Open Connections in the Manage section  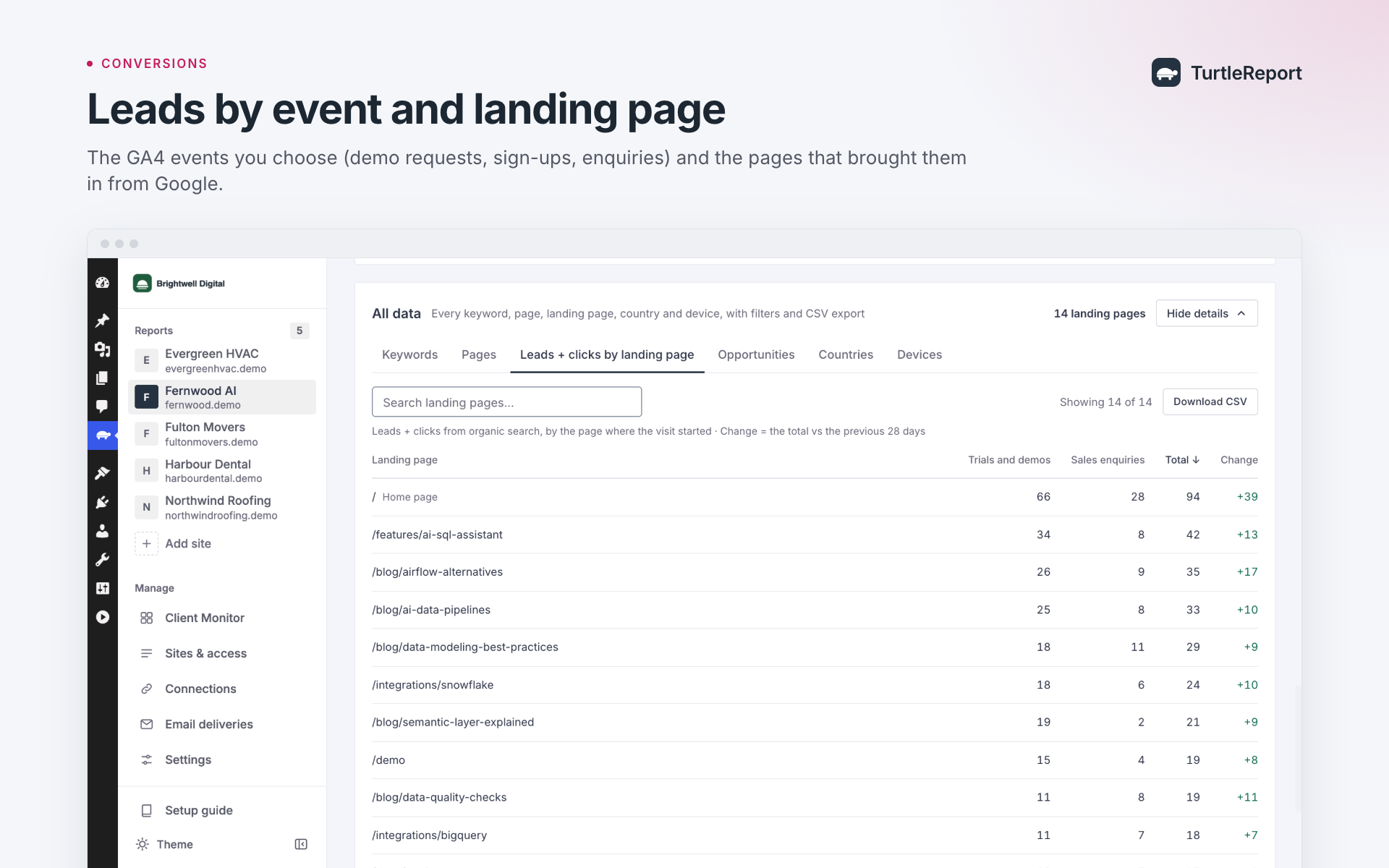[x=222, y=689]
